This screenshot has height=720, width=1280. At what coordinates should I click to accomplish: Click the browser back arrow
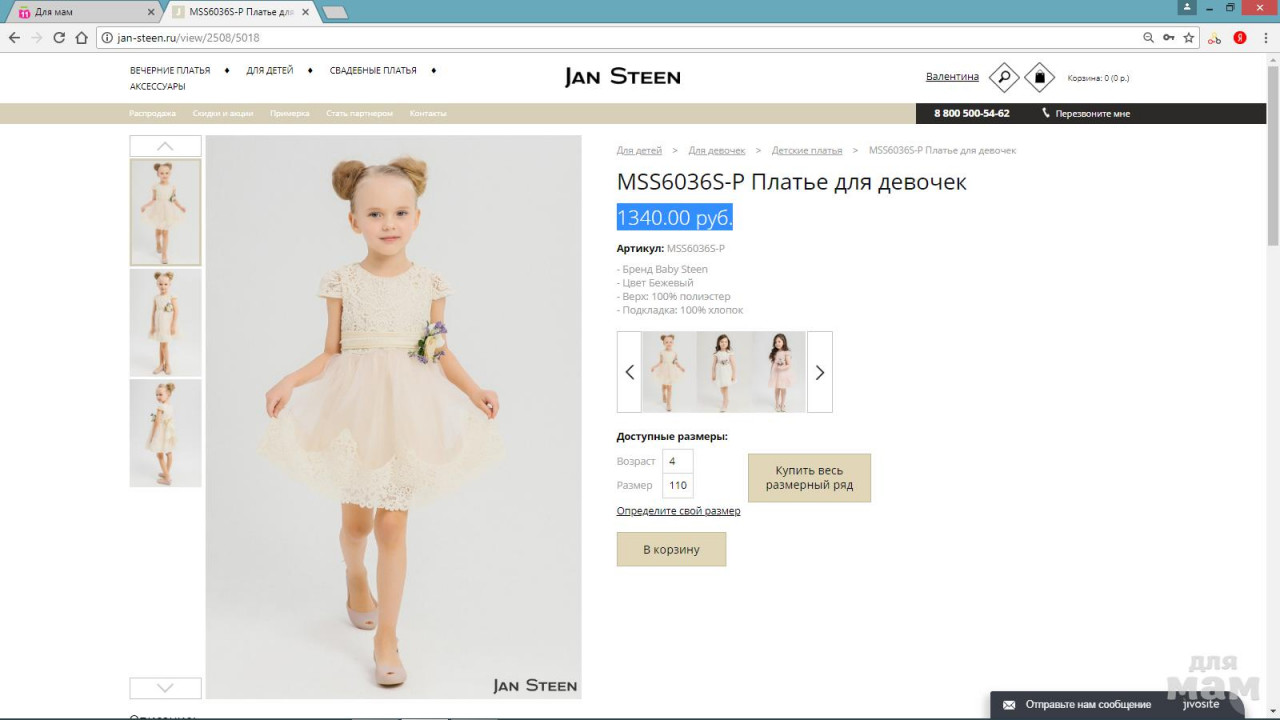[14, 38]
